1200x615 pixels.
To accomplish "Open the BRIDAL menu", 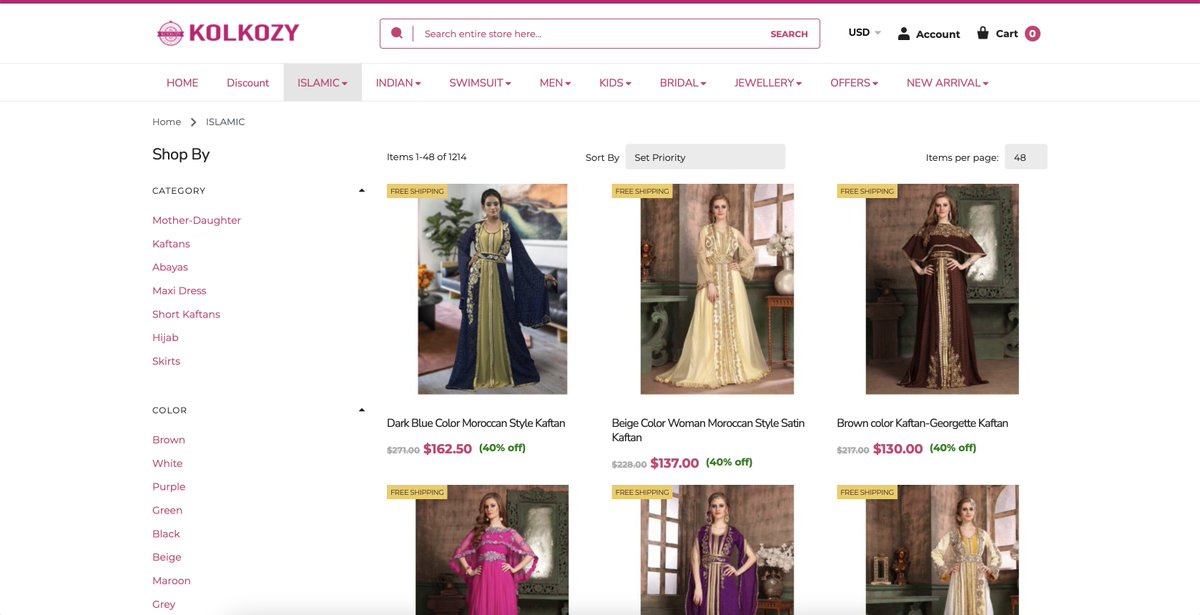I will tap(683, 83).
